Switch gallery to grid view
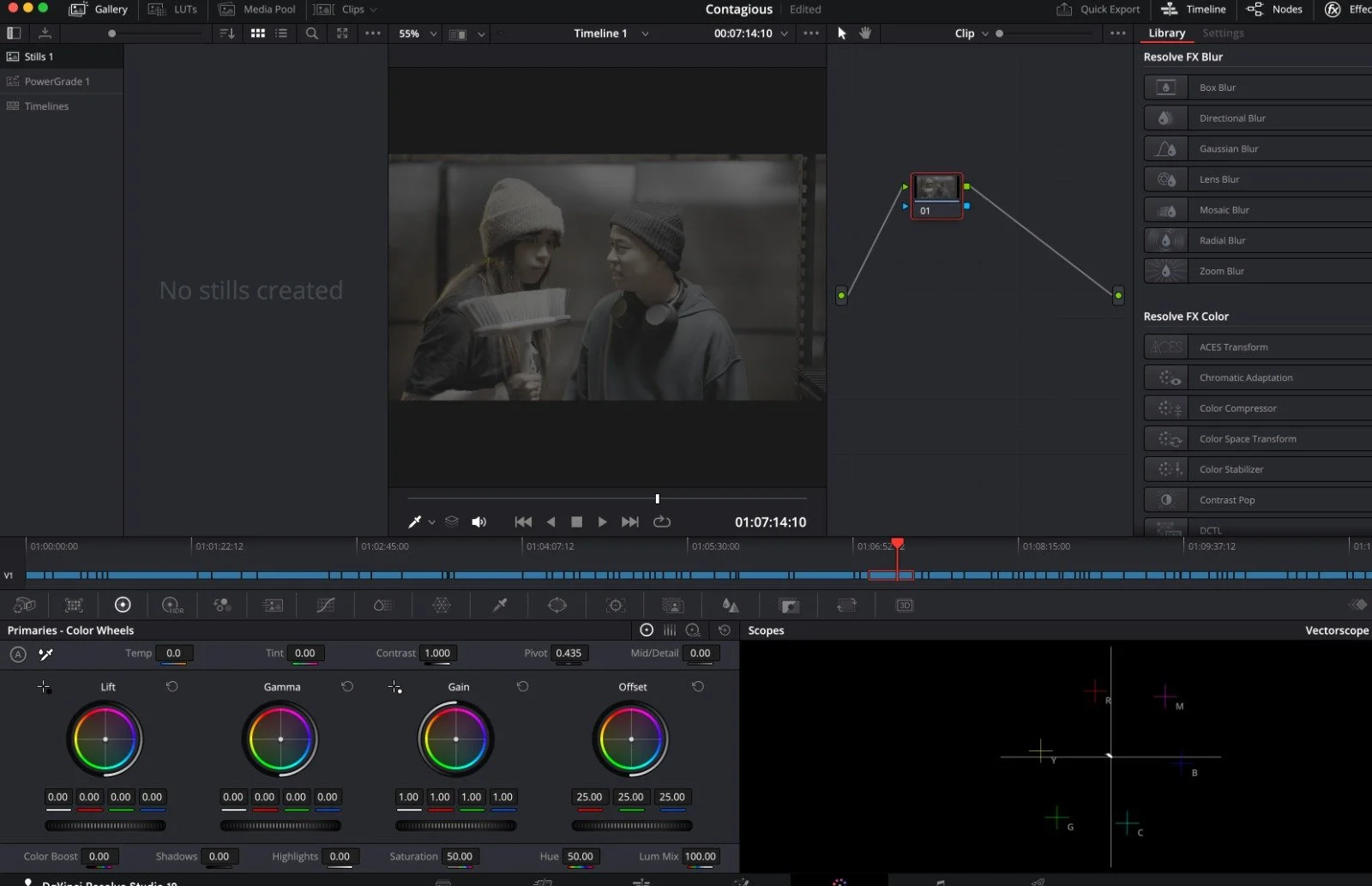Screen dimensions: 1372x886 tap(257, 33)
